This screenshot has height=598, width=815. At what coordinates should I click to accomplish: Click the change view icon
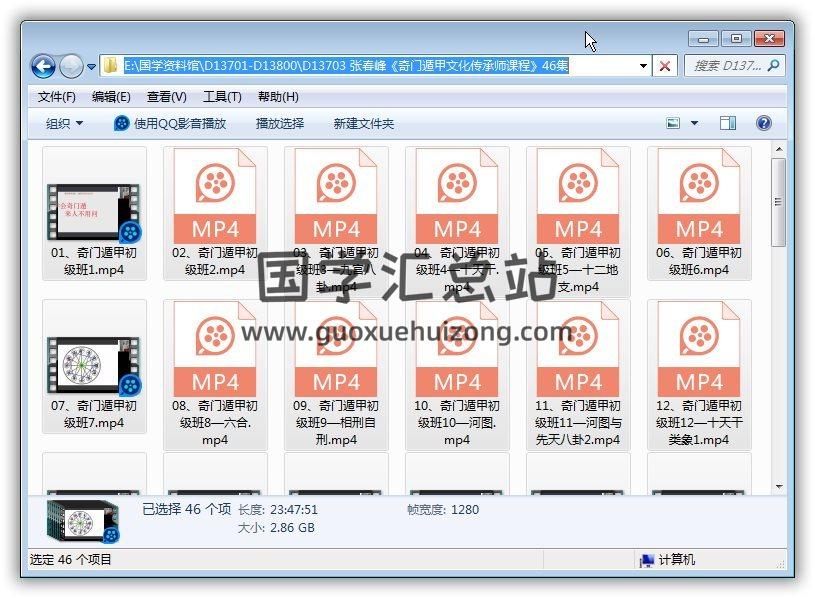(x=674, y=123)
